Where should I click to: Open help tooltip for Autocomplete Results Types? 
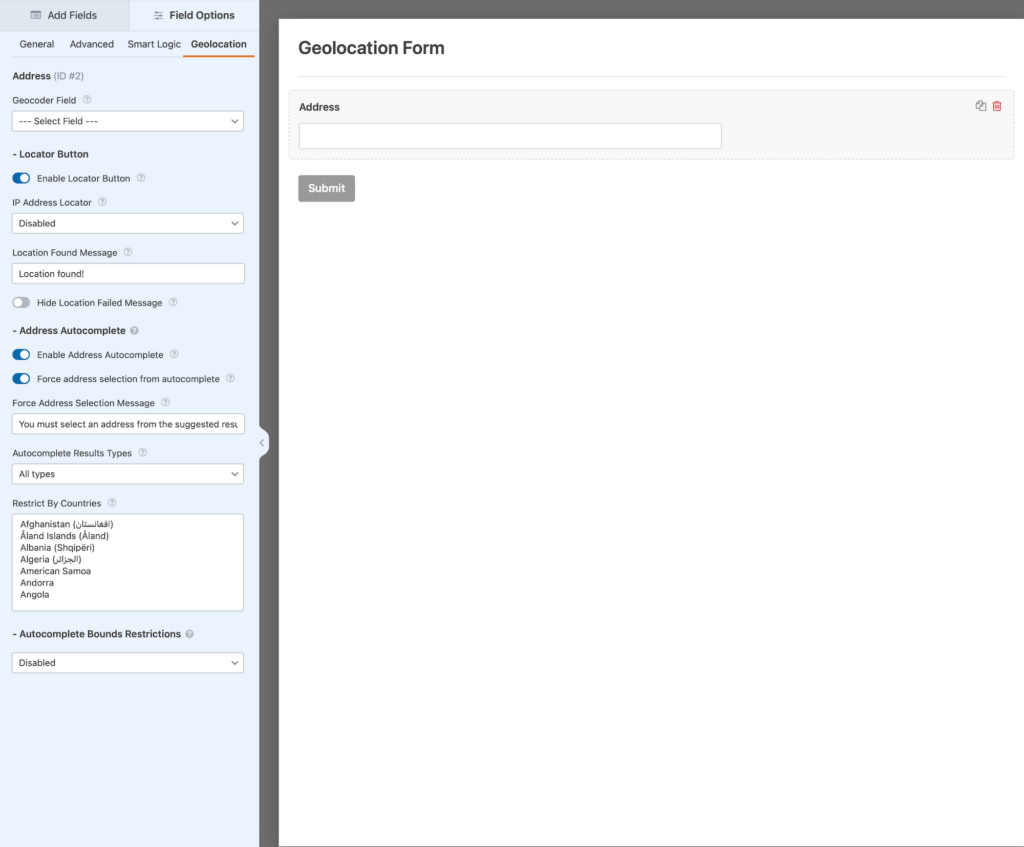pos(142,453)
